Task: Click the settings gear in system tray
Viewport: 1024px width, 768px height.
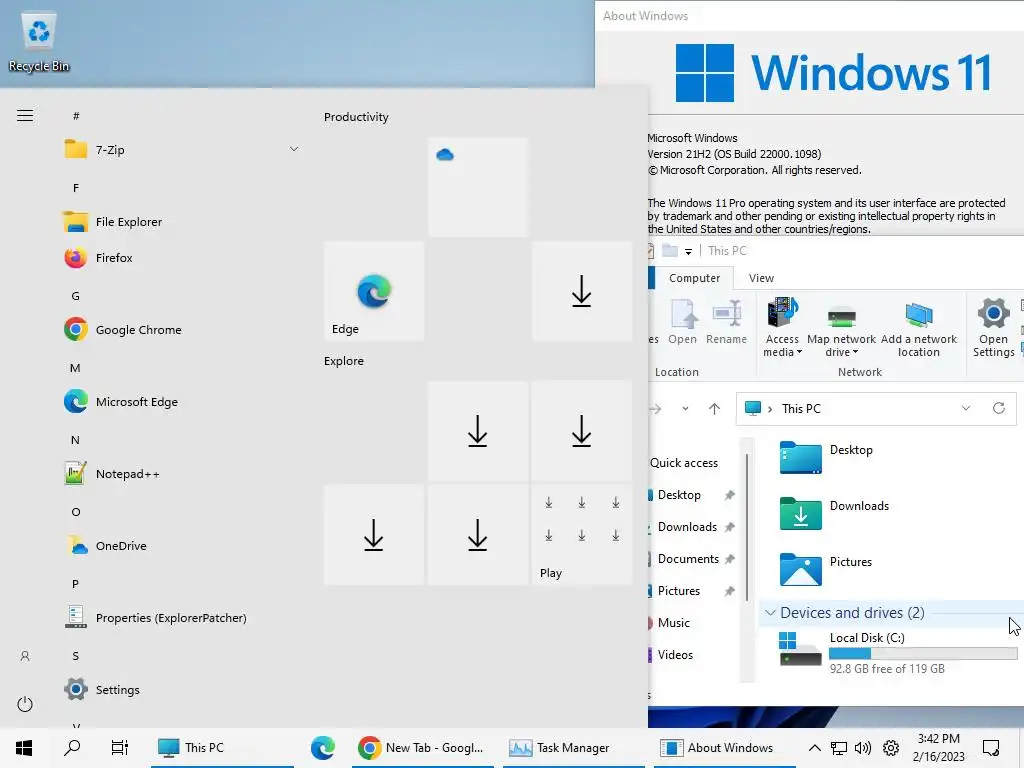Action: tap(891, 748)
